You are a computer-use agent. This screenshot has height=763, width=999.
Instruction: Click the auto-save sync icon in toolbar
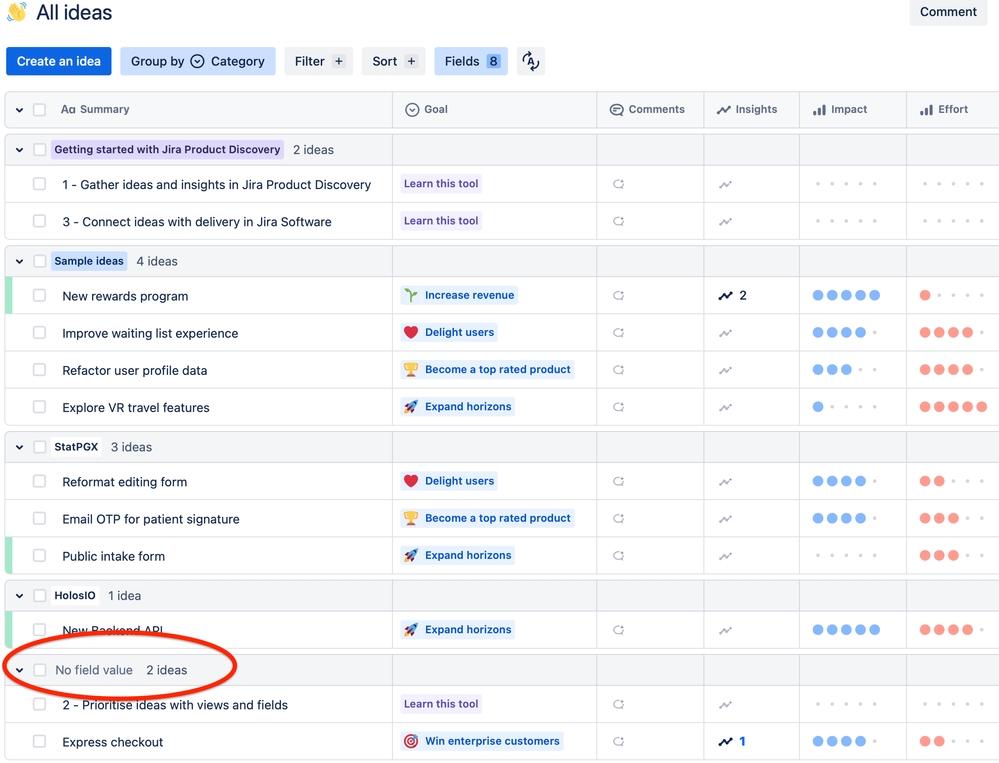[x=531, y=61]
